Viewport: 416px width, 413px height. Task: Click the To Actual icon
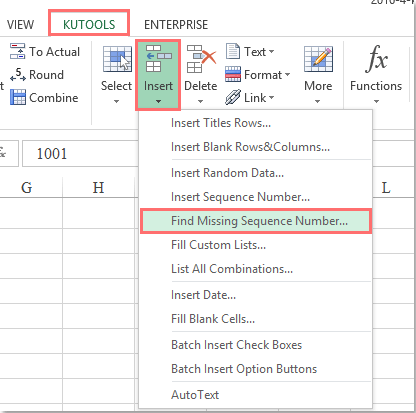point(17,51)
